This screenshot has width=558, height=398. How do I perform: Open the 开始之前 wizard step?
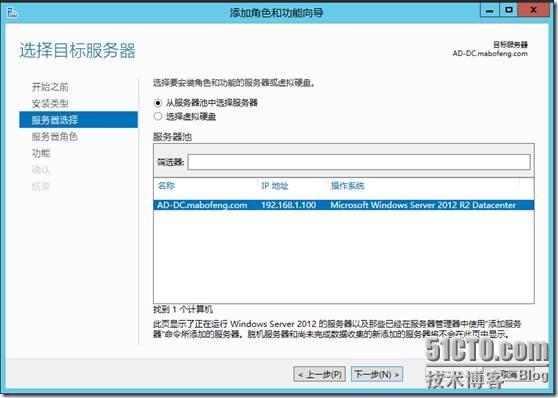pos(50,87)
